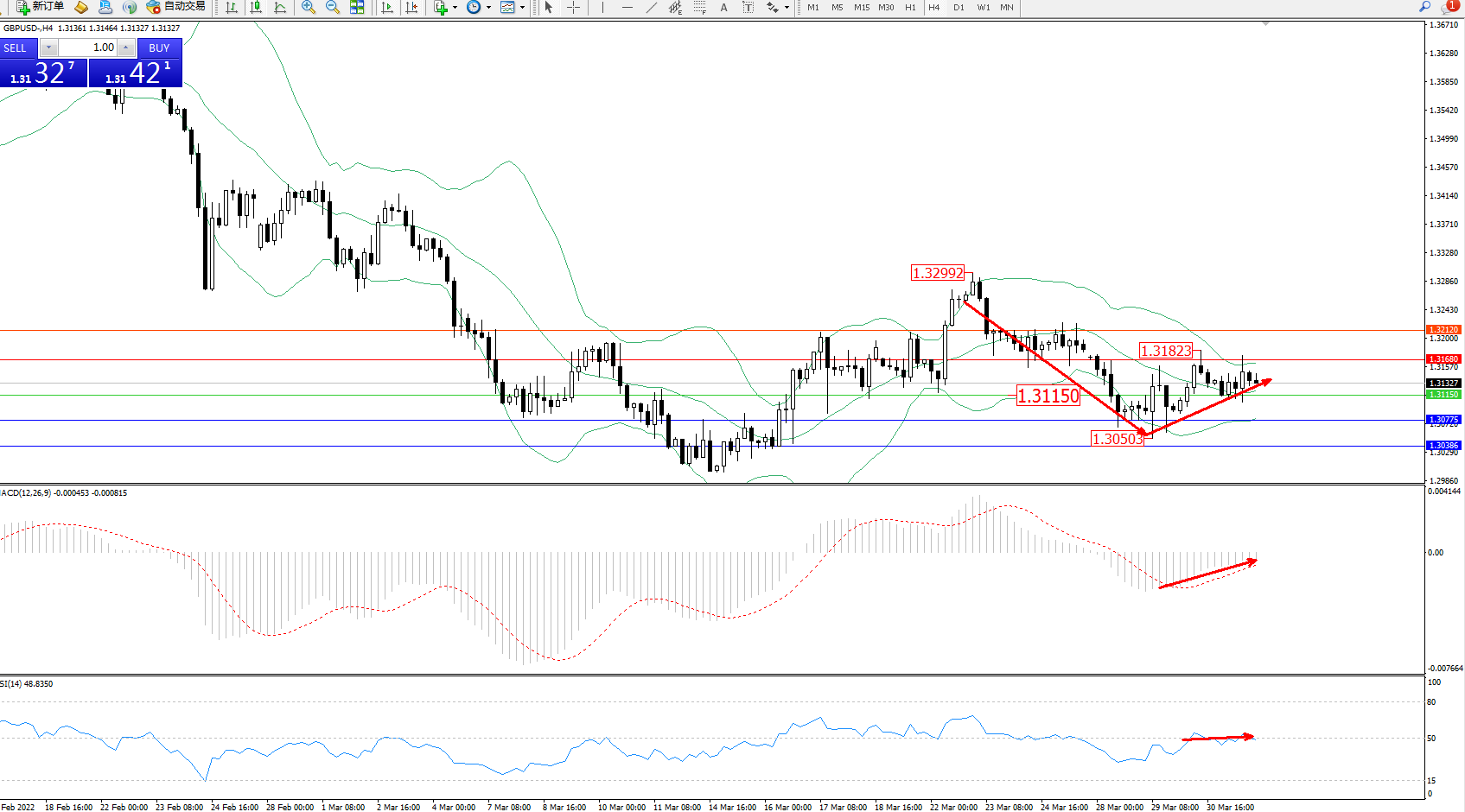Switch chart to bar chart mode
This screenshot has width=1465, height=812.
(x=232, y=7)
